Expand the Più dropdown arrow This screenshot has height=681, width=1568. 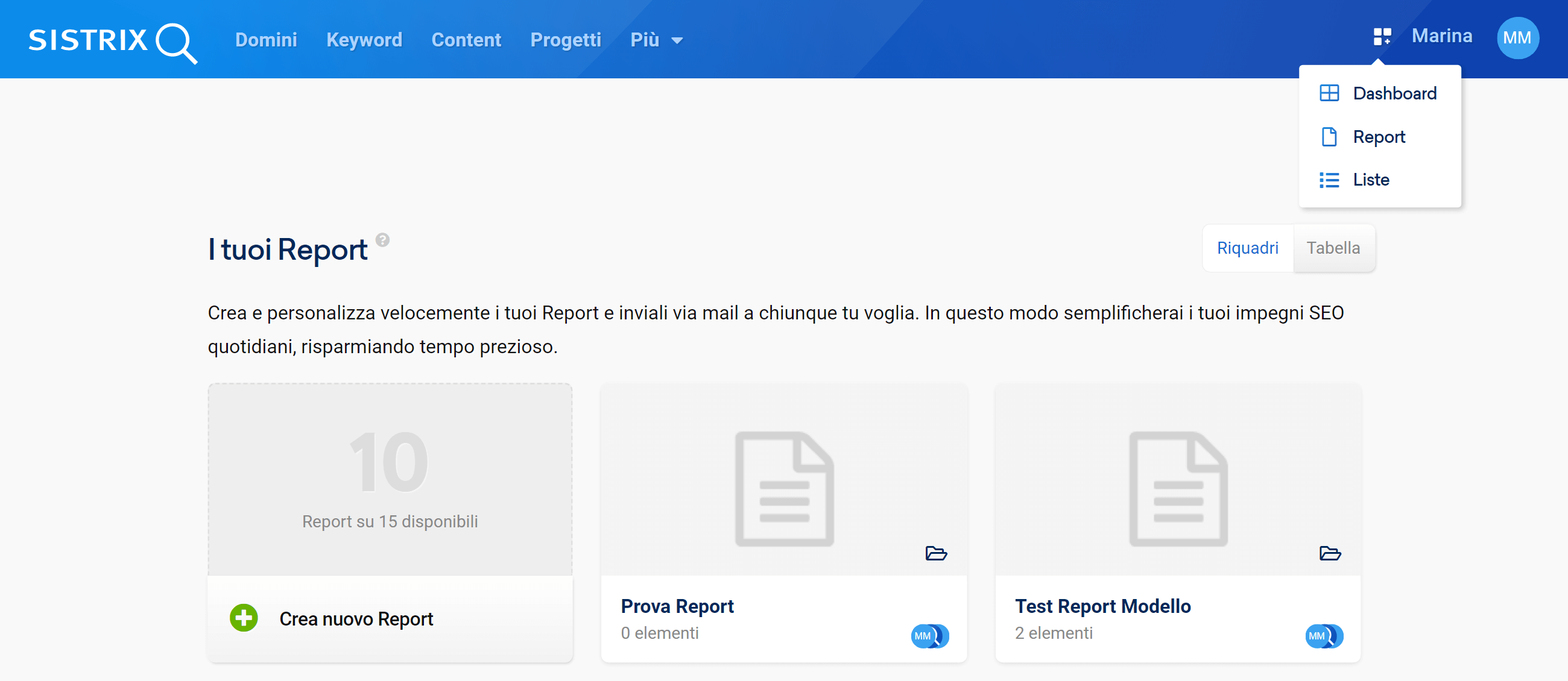(677, 41)
